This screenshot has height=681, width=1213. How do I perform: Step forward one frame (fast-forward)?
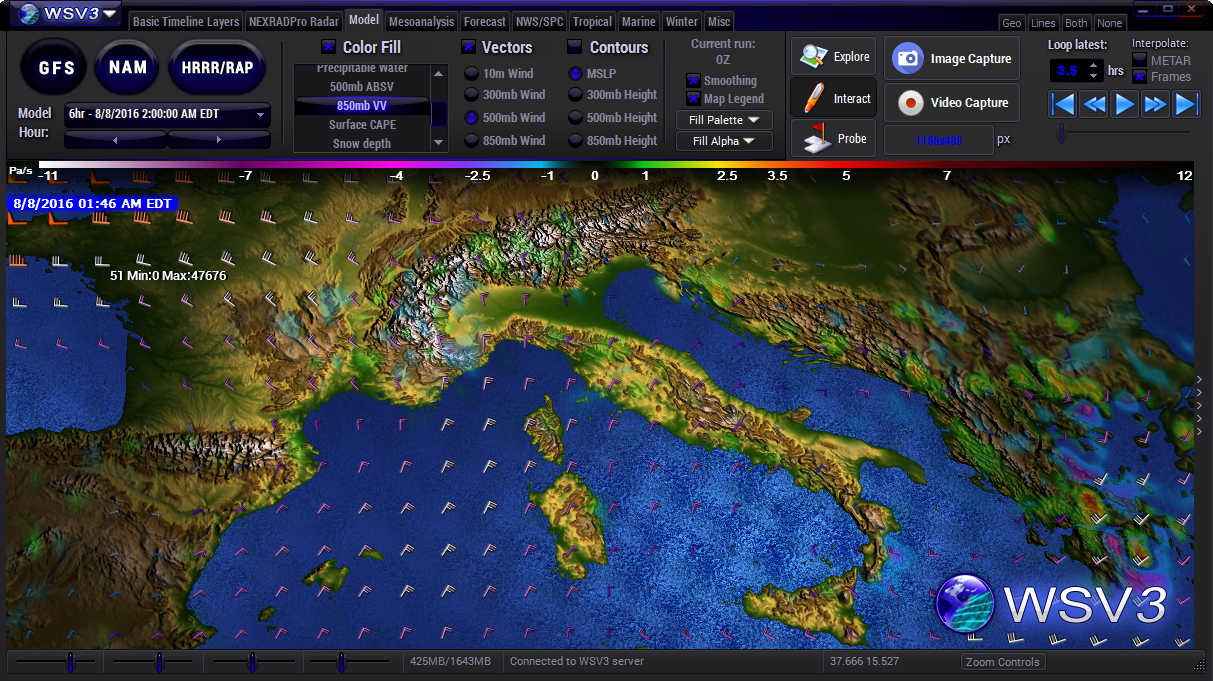coord(1156,104)
